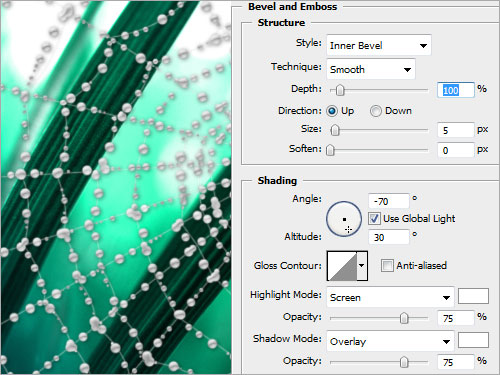Click the Highlight Opacity slider handle
This screenshot has height=375, width=500.
pyautogui.click(x=404, y=318)
